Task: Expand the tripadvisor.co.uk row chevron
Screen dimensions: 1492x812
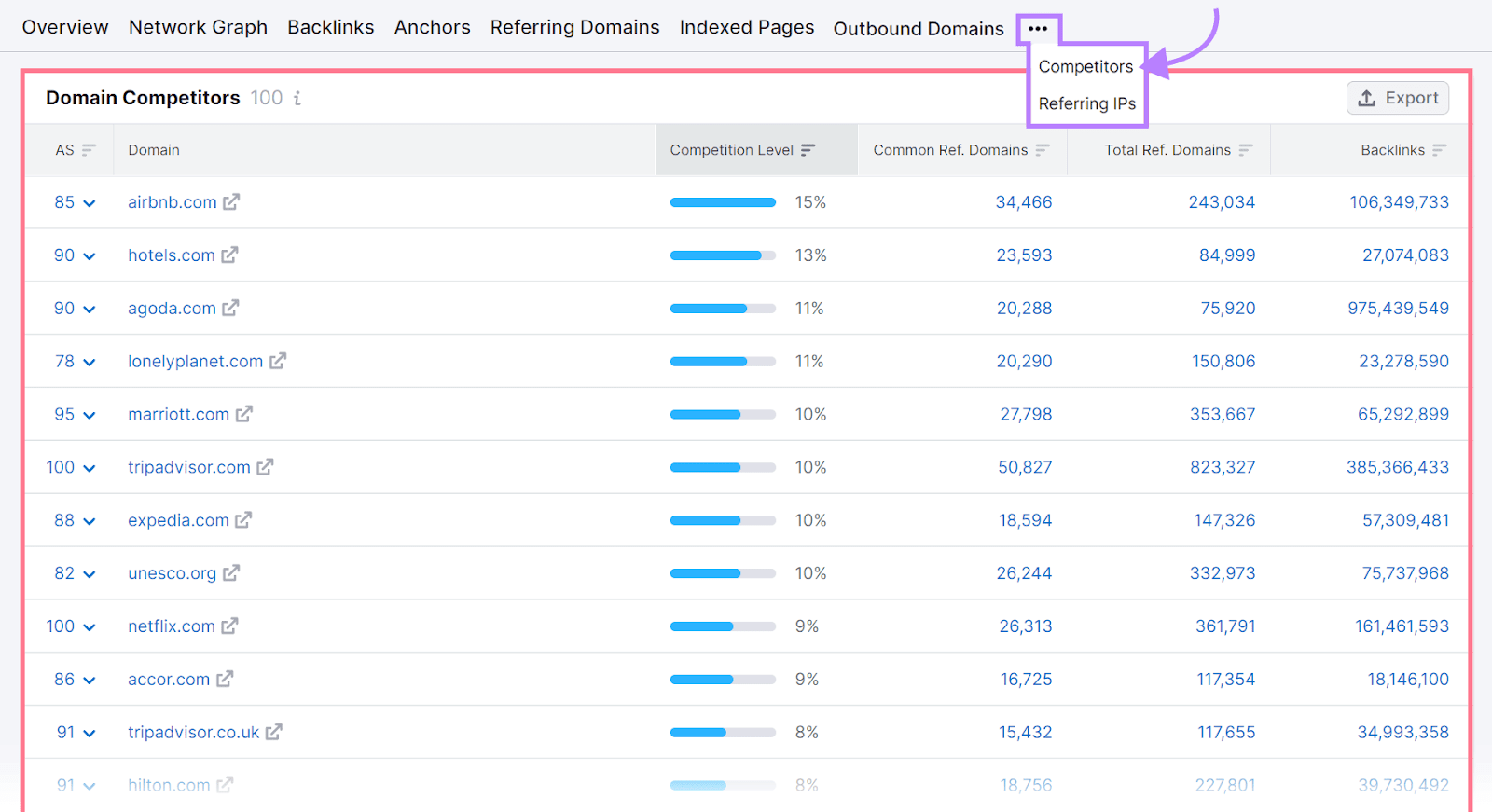Action: click(x=90, y=735)
